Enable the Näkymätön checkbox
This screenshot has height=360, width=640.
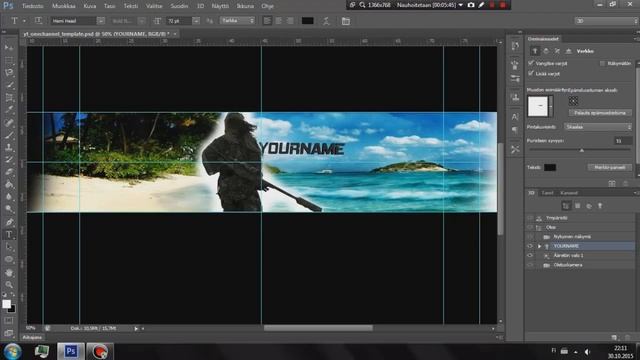(x=602, y=63)
